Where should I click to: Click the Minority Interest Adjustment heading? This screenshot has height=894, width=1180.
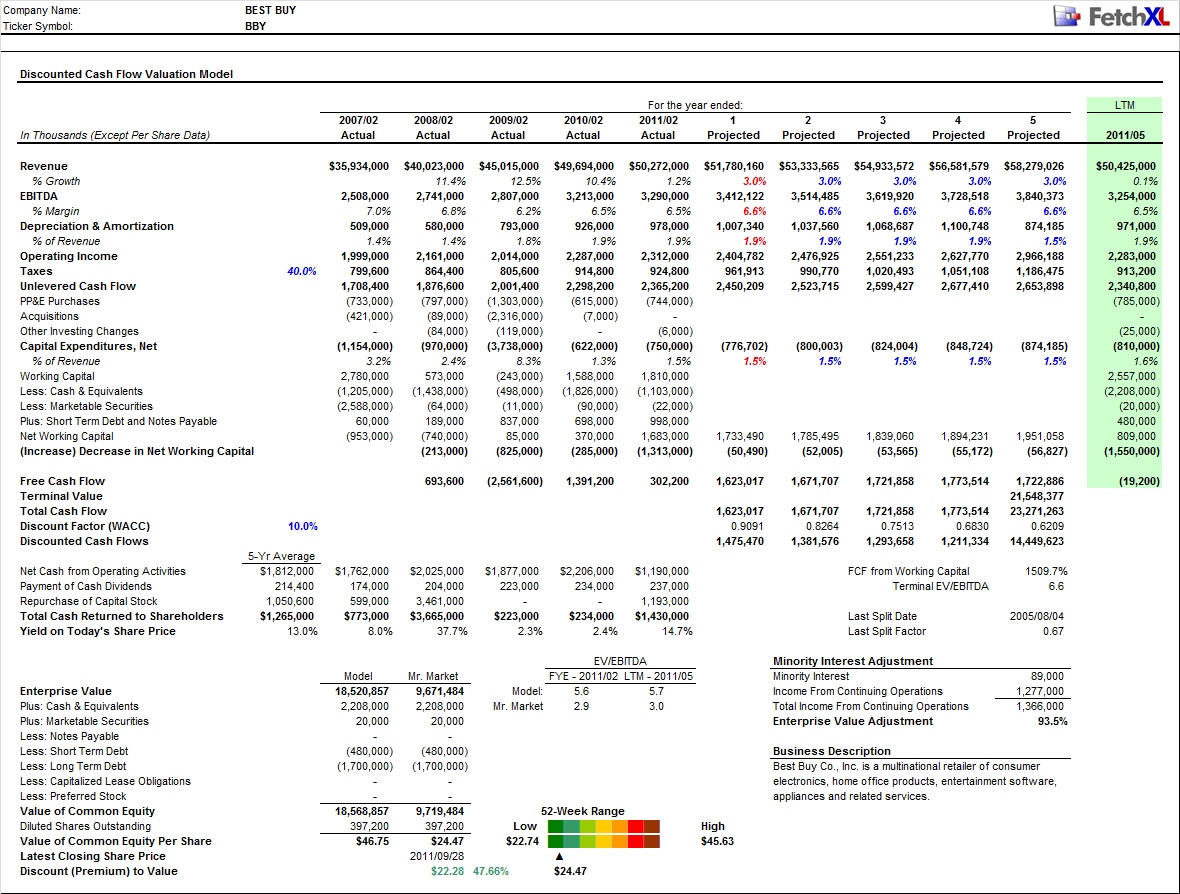point(853,661)
